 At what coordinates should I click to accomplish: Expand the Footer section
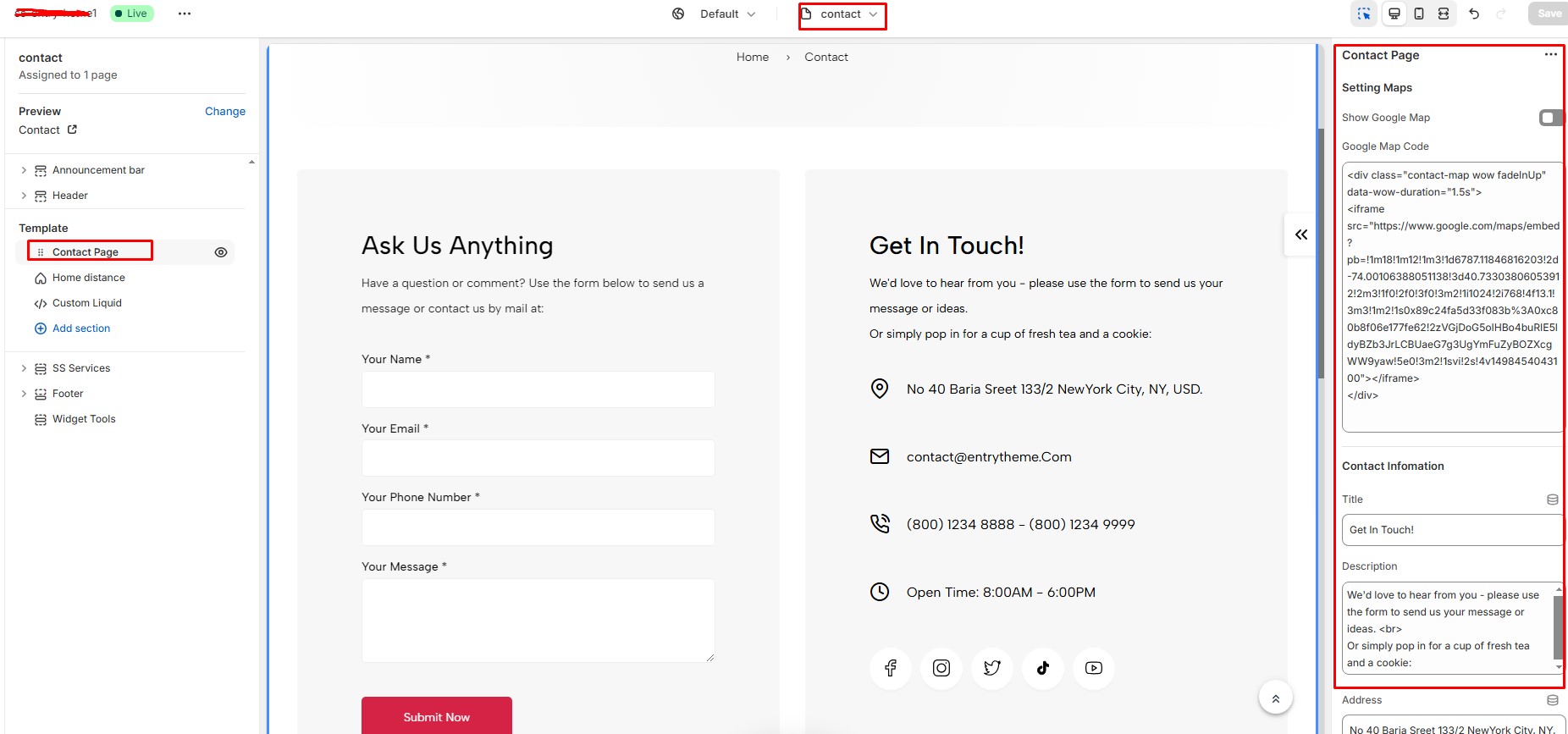tap(24, 394)
